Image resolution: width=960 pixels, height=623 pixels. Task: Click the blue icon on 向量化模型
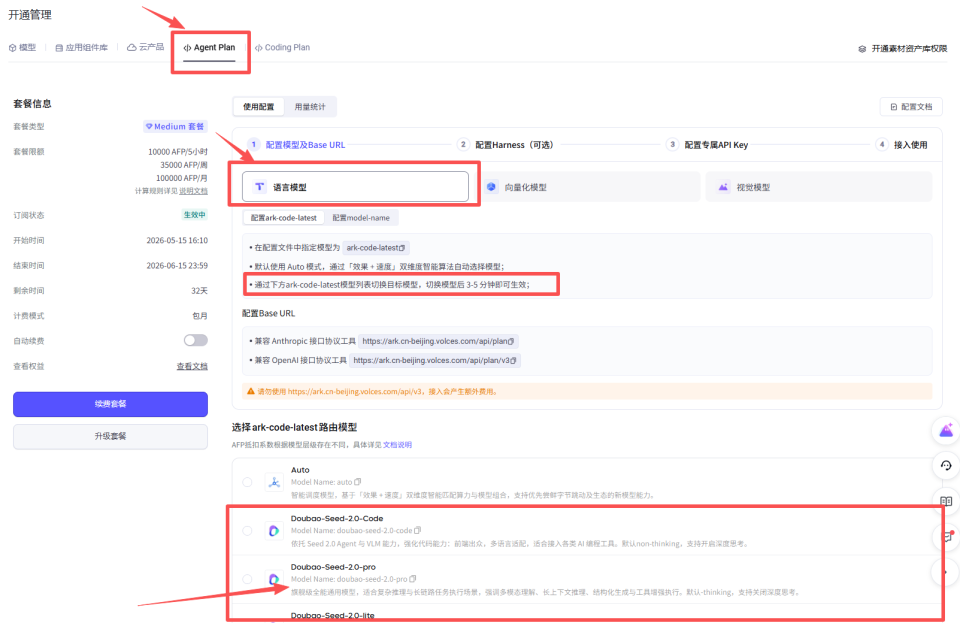tap(491, 187)
